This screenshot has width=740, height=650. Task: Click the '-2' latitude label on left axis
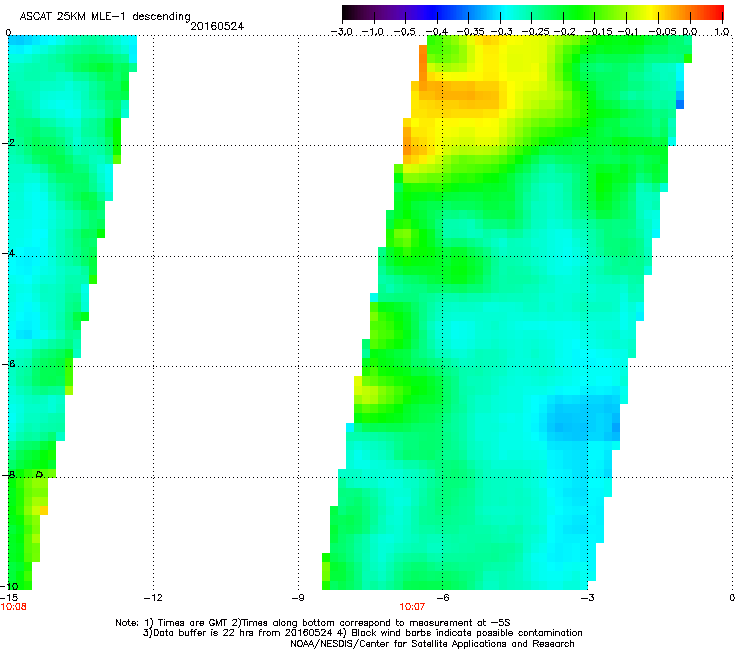[x=8, y=143]
